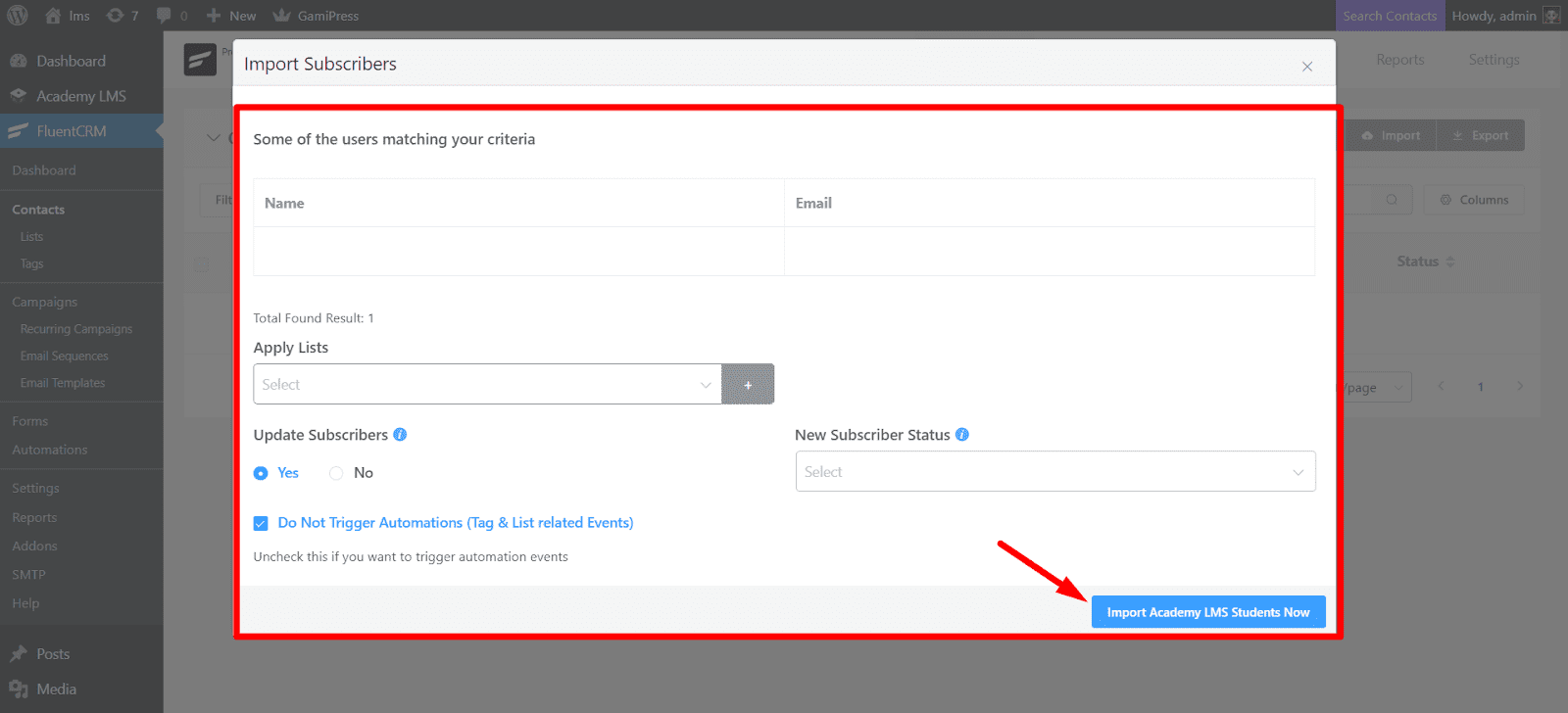Viewport: 1568px width, 713px height.
Task: Click the FluentCRM logo icon
Action: (x=200, y=60)
